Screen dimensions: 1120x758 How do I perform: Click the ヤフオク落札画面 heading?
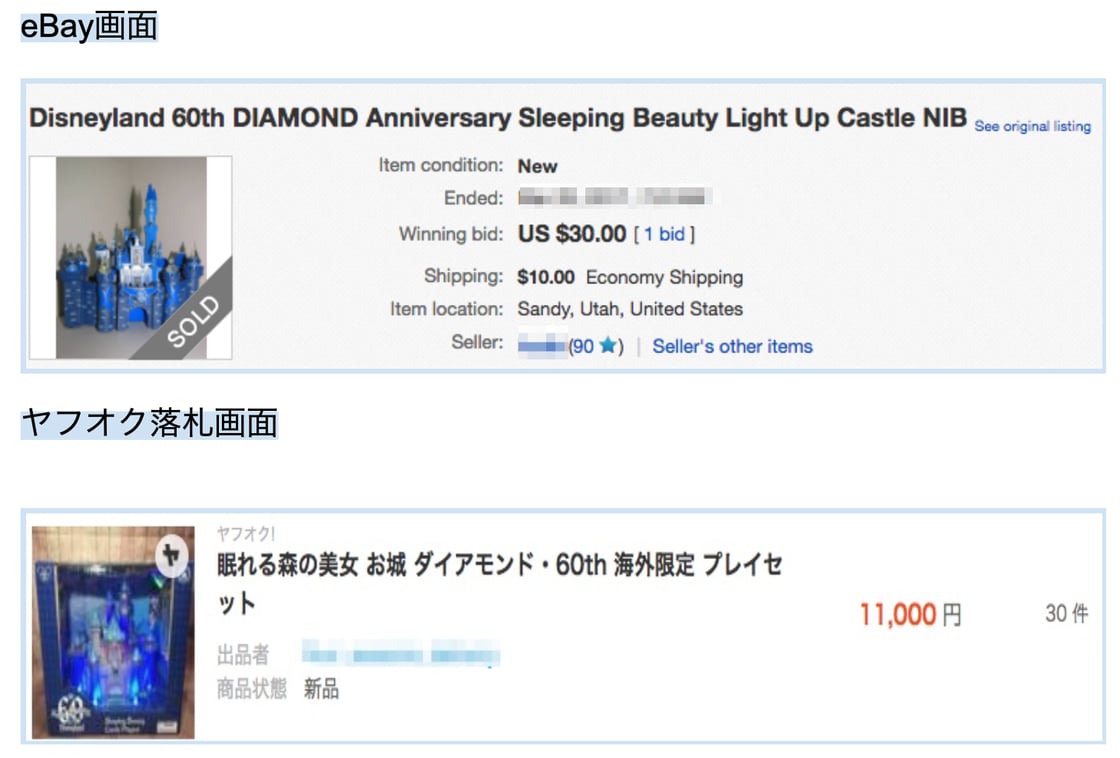[149, 423]
